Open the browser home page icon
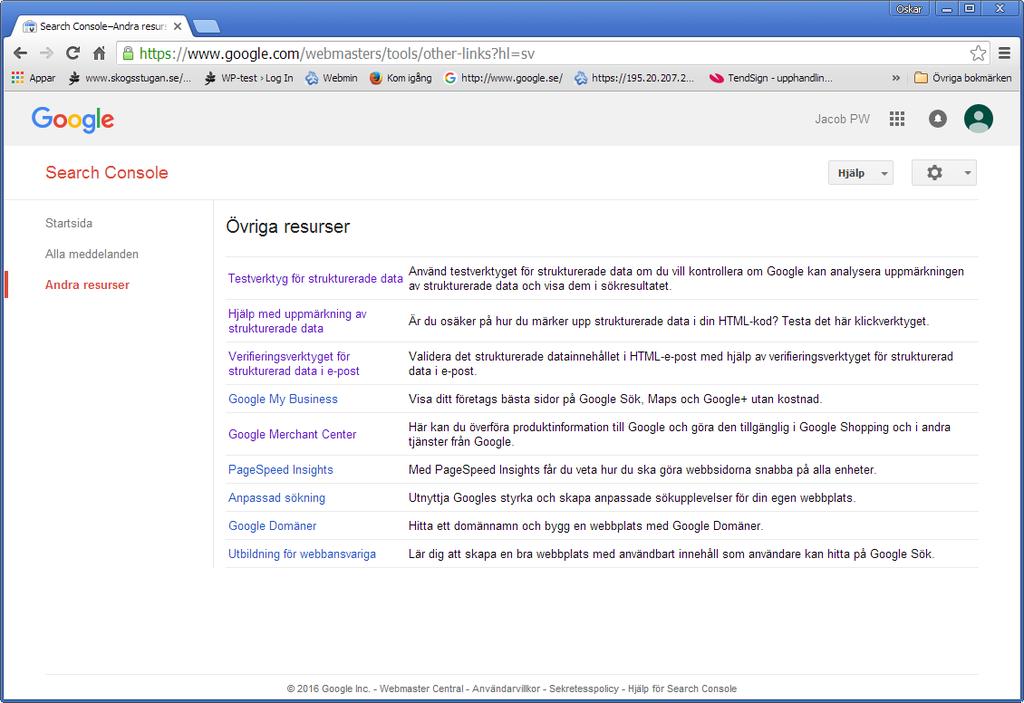The image size is (1024, 703). click(99, 53)
